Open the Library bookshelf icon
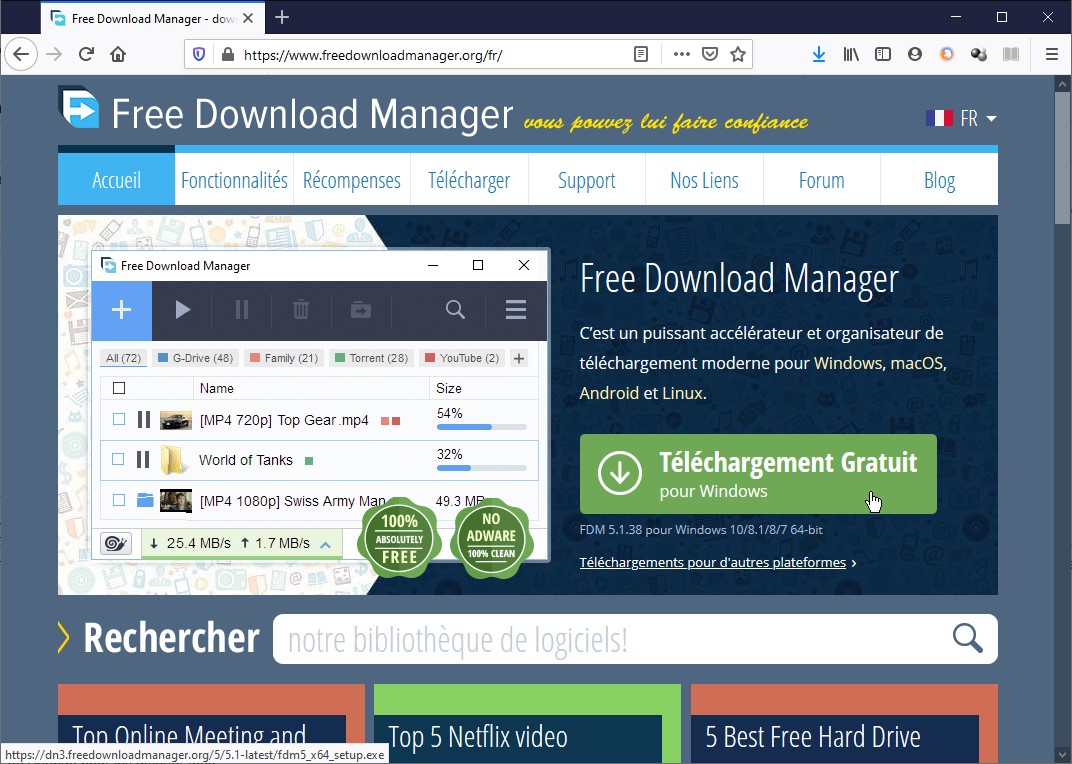1072x764 pixels. (851, 54)
